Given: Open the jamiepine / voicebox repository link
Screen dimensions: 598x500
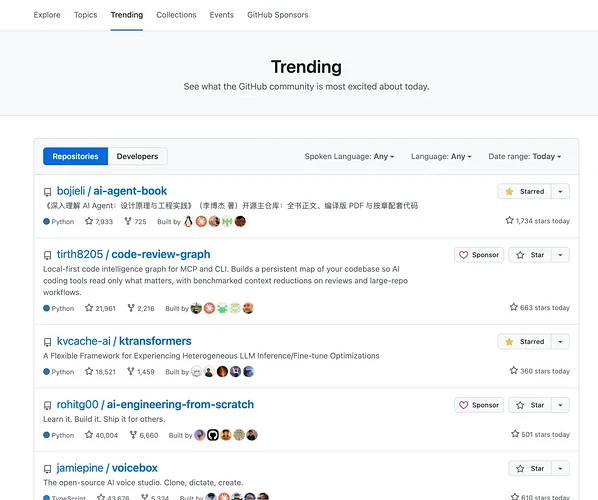Looking at the screenshot, I should [x=107, y=468].
